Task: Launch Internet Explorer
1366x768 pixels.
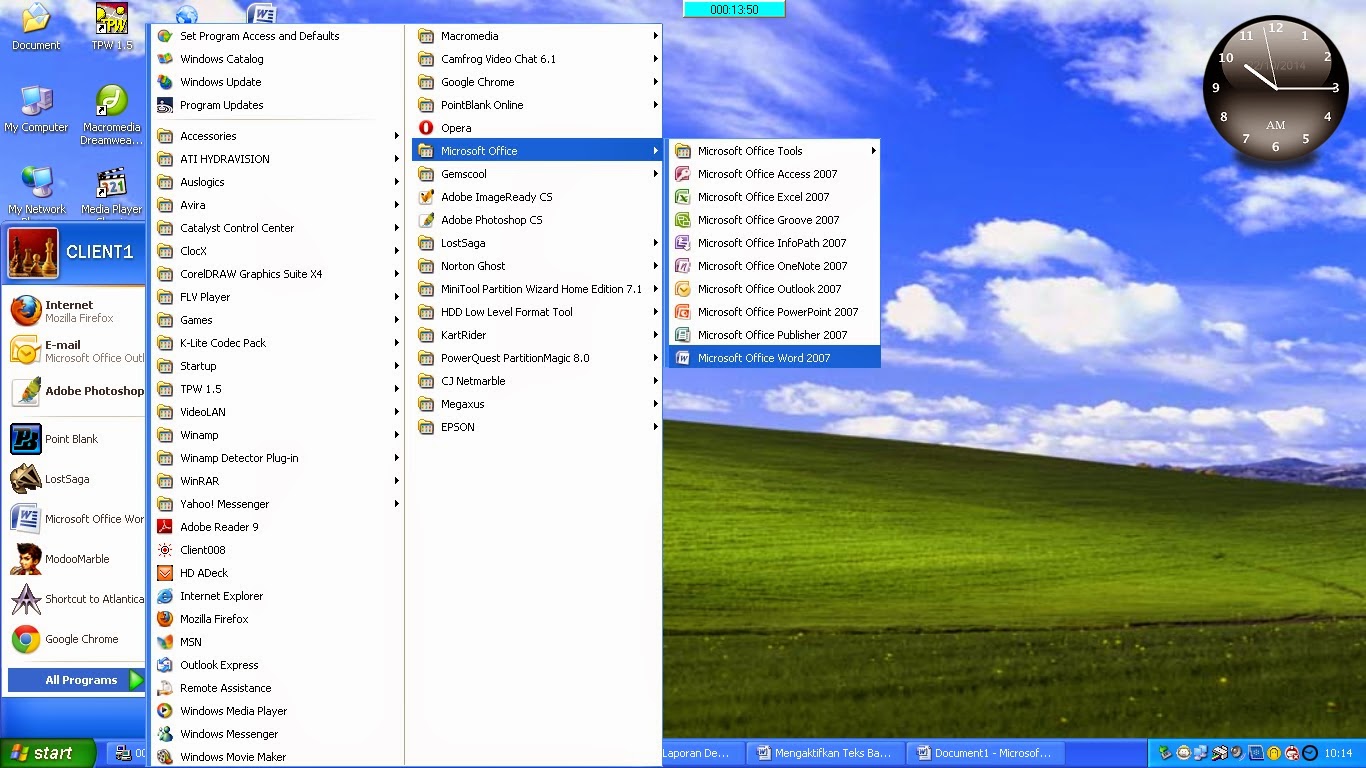Action: 277,596
